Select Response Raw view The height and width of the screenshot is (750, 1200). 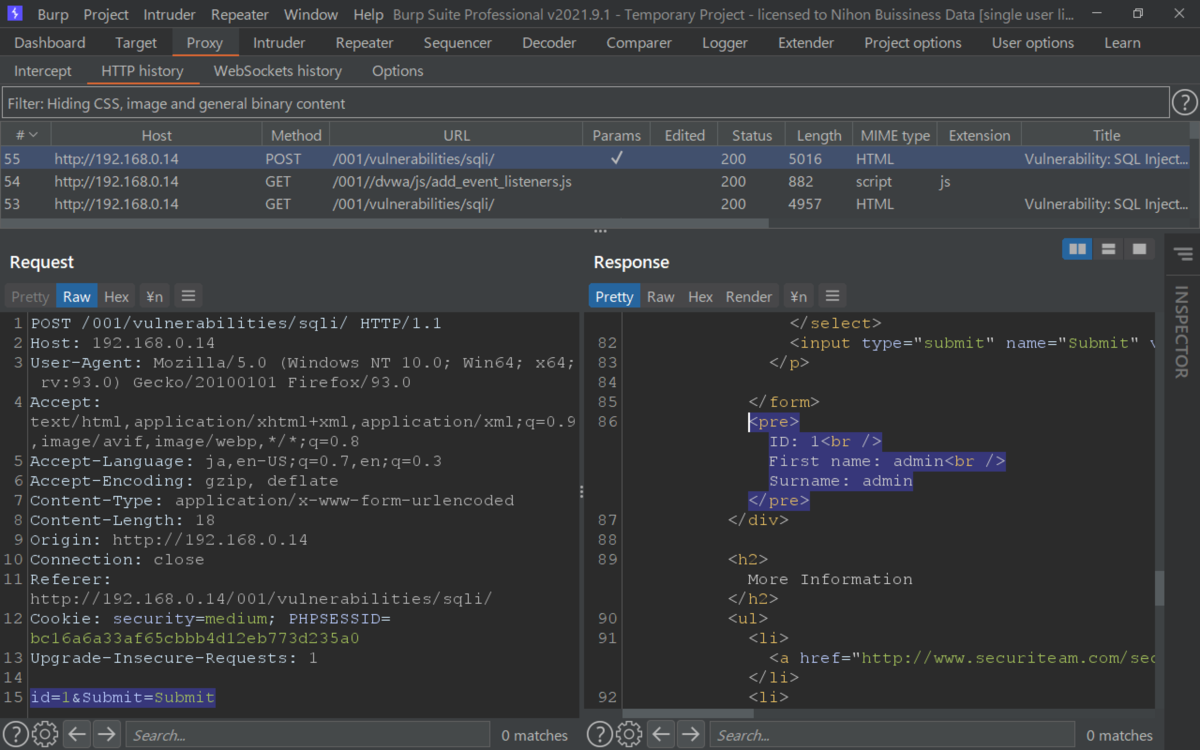coord(661,296)
